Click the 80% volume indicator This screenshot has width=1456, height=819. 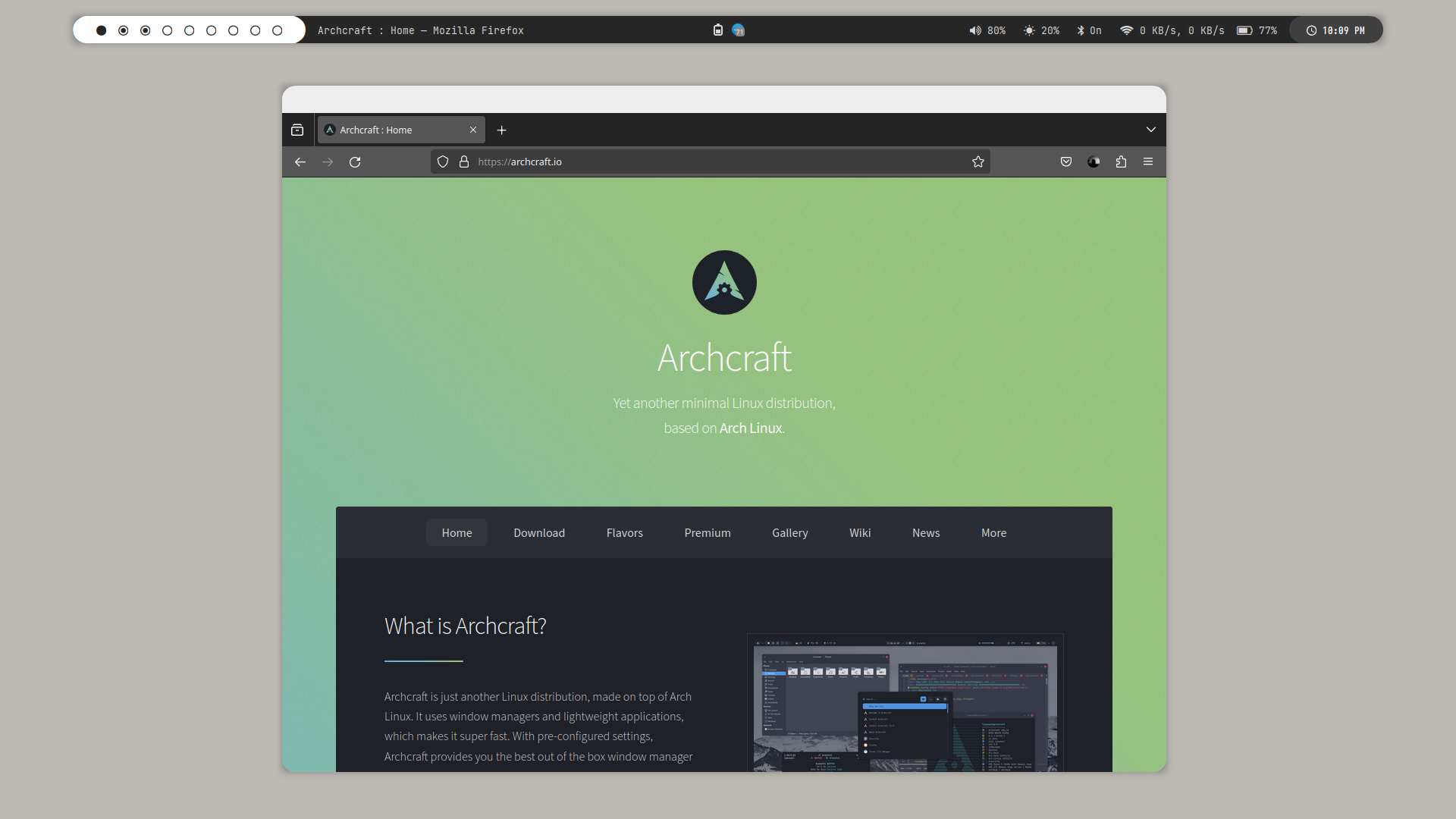(987, 30)
